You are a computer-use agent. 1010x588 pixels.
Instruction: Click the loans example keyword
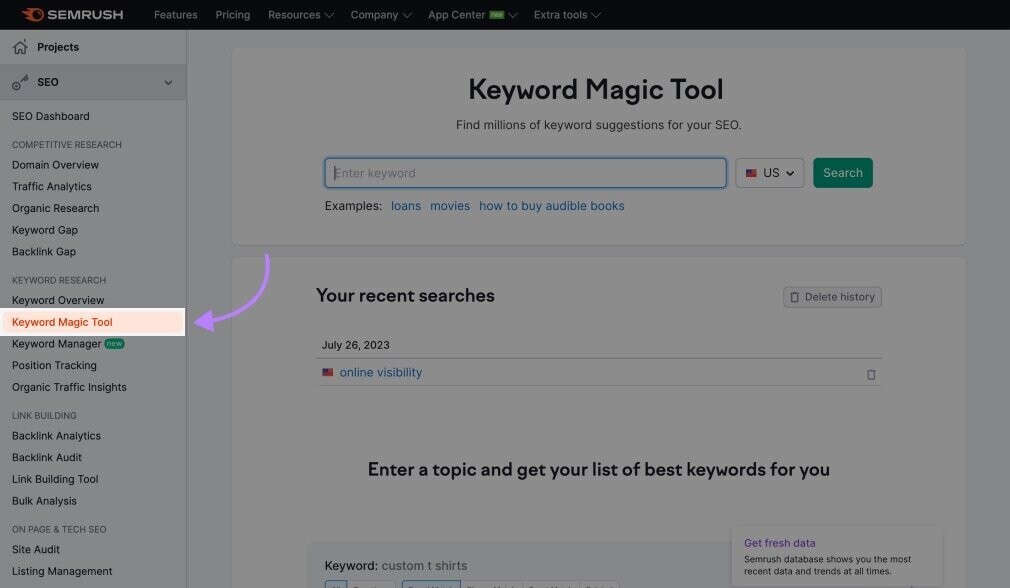(x=406, y=205)
